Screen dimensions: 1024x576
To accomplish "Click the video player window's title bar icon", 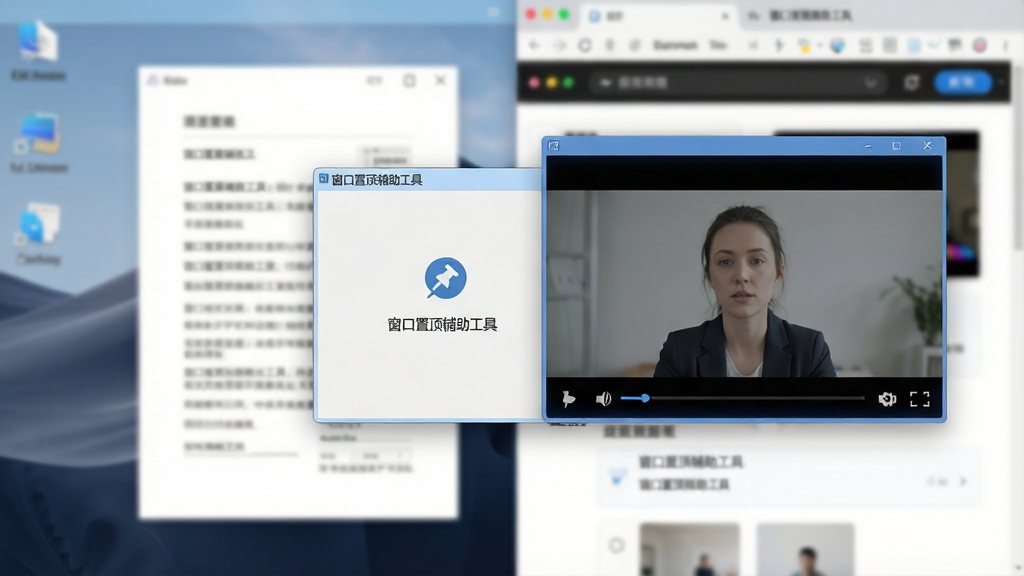I will tap(554, 146).
